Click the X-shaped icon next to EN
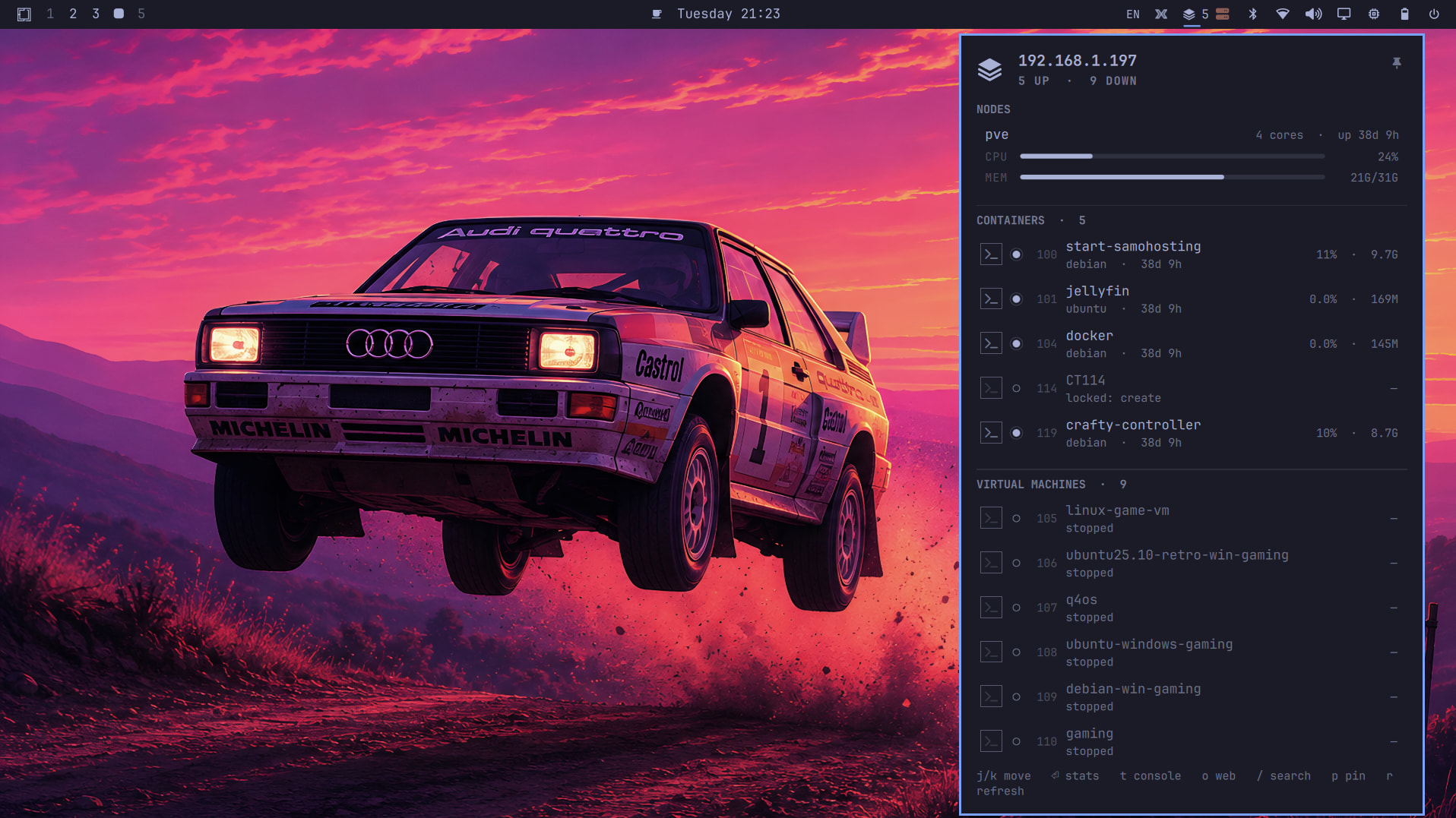 [x=1161, y=14]
